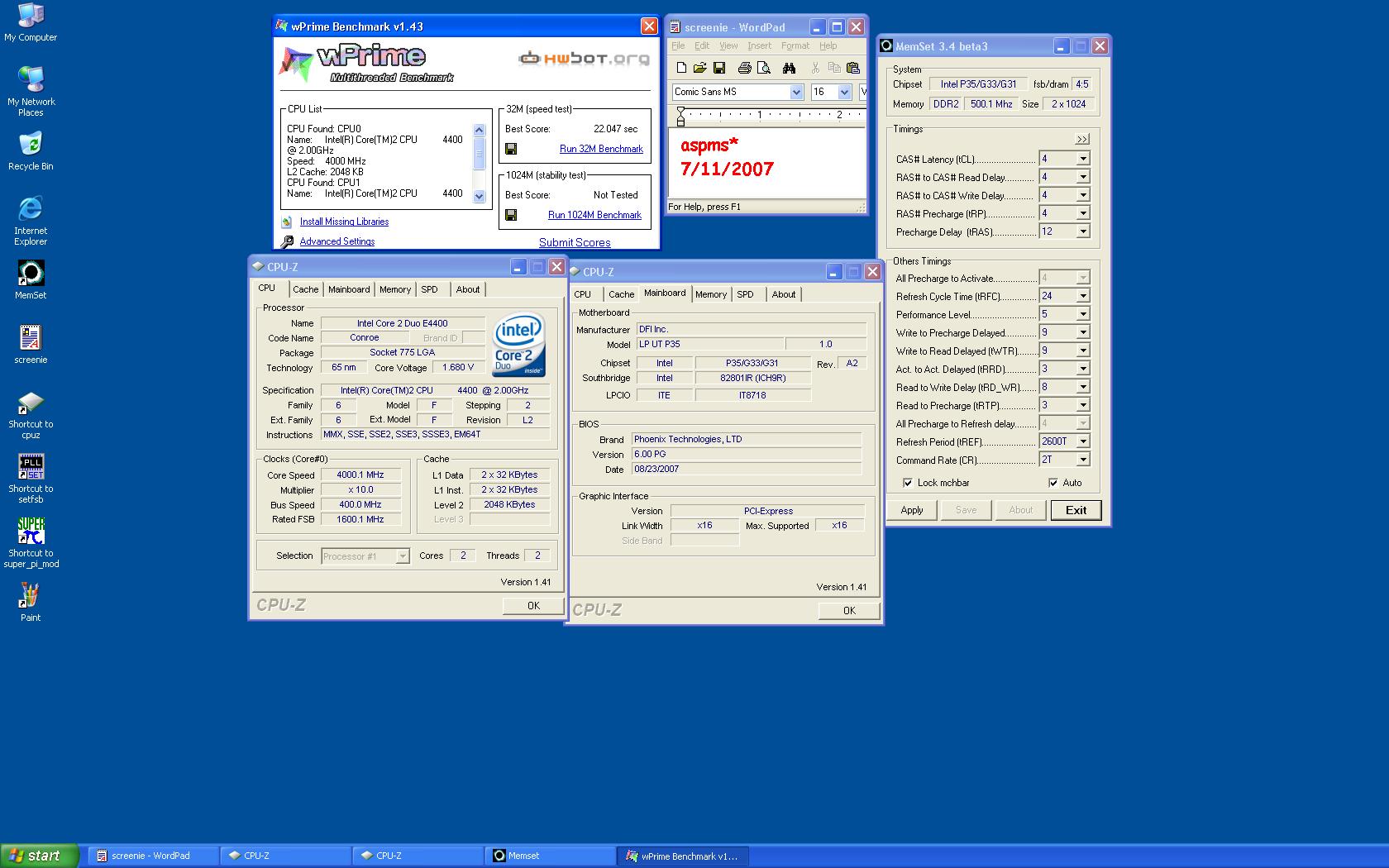Screen dimensions: 1389x868
Task: Open the RAS# to CAS# Read Delay dropdown
Action: tap(1083, 177)
